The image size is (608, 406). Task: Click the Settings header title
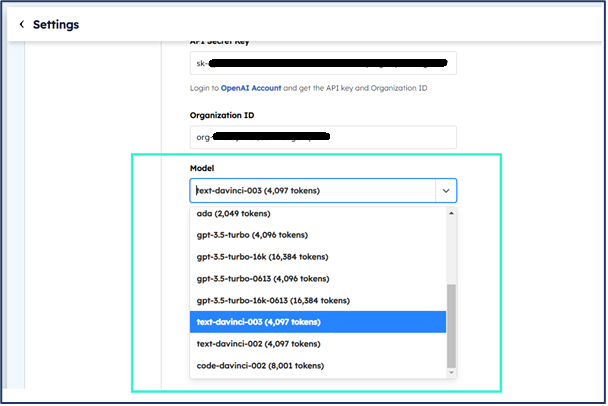pos(56,24)
